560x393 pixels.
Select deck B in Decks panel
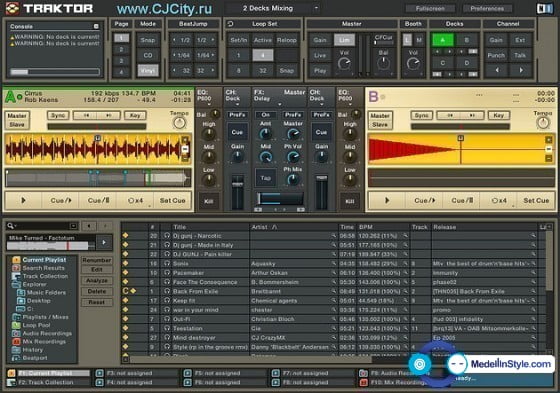coord(466,40)
